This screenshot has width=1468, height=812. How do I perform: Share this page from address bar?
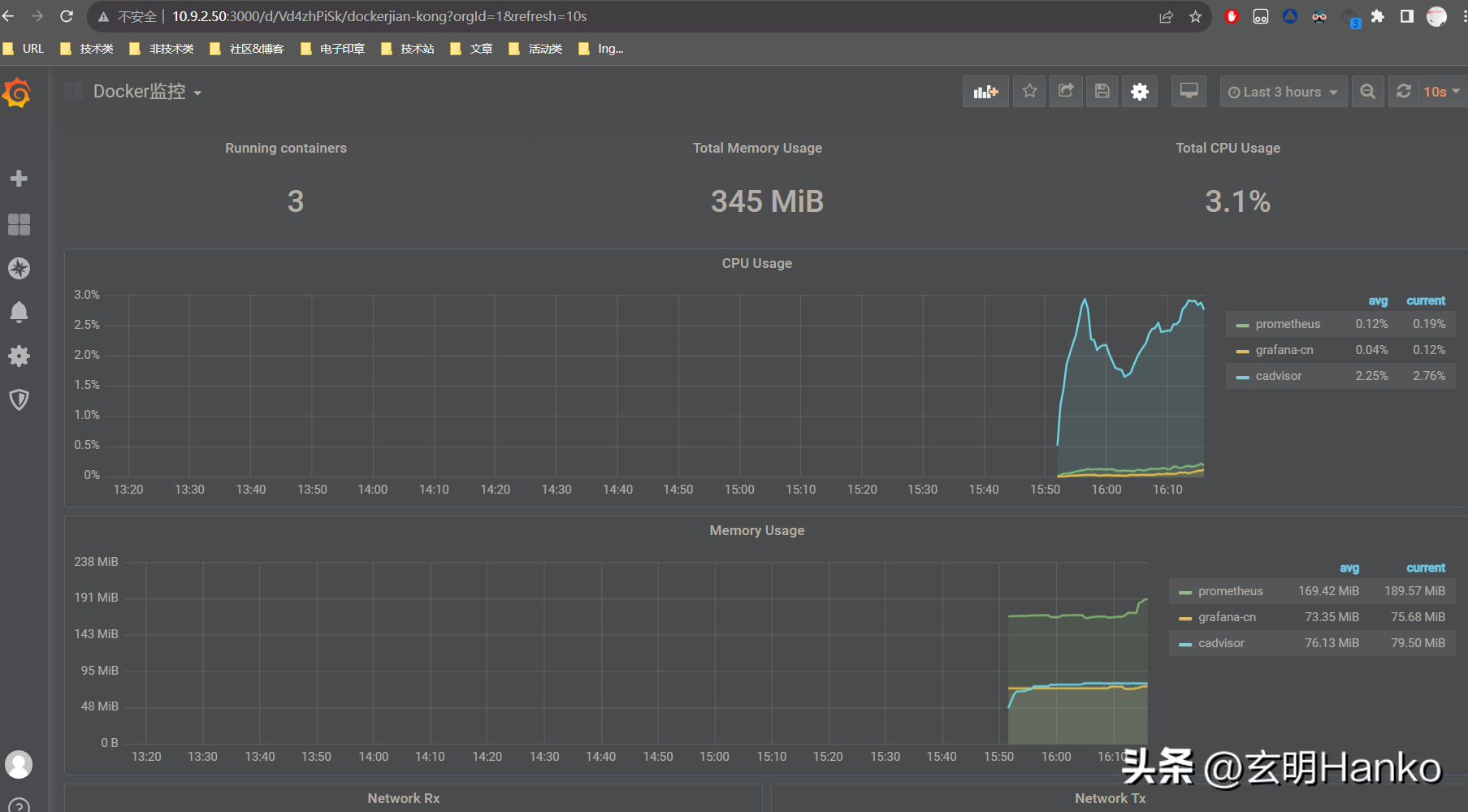pos(1166,16)
